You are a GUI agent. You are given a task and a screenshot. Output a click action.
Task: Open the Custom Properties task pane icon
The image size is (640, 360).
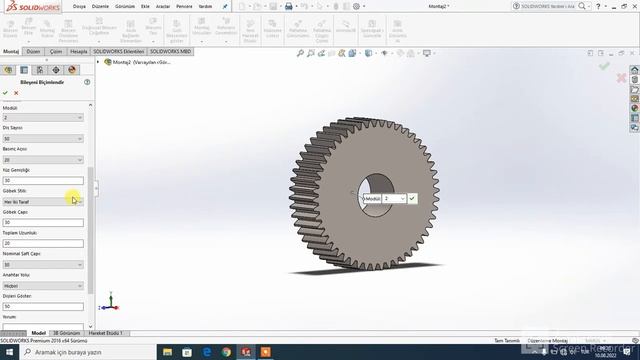634,118
